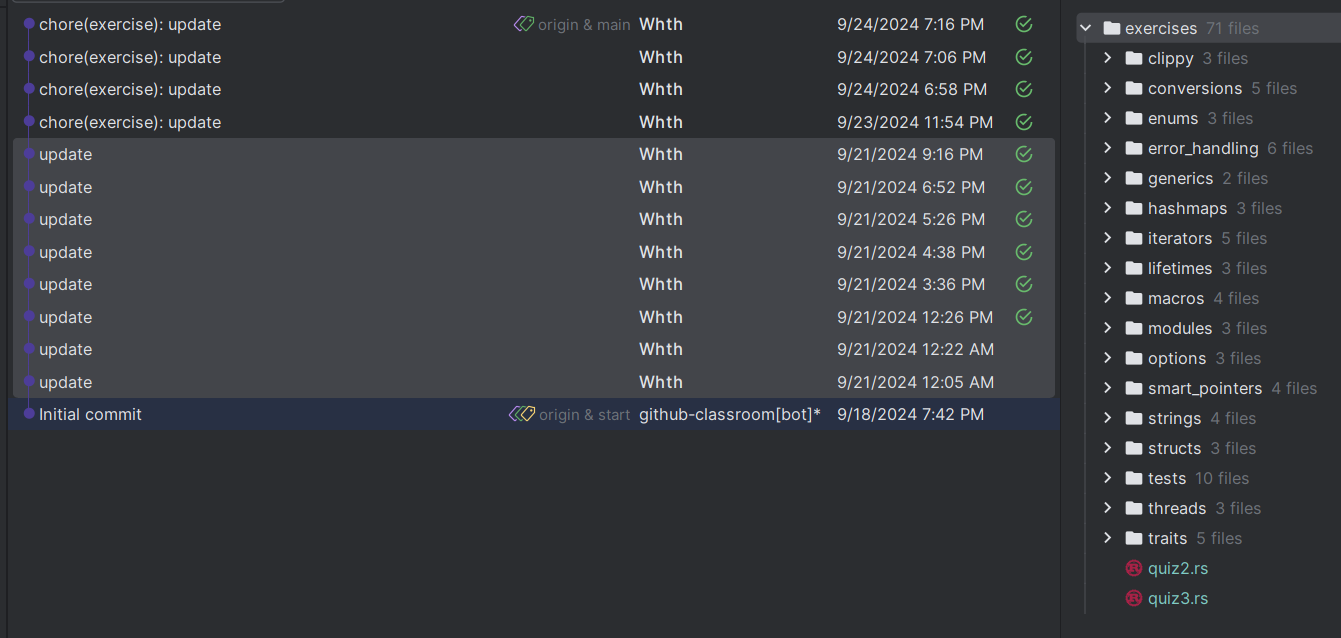Viewport: 1341px width, 638px height.
Task: Select the hashmaps folder in tree
Action: click(1187, 208)
